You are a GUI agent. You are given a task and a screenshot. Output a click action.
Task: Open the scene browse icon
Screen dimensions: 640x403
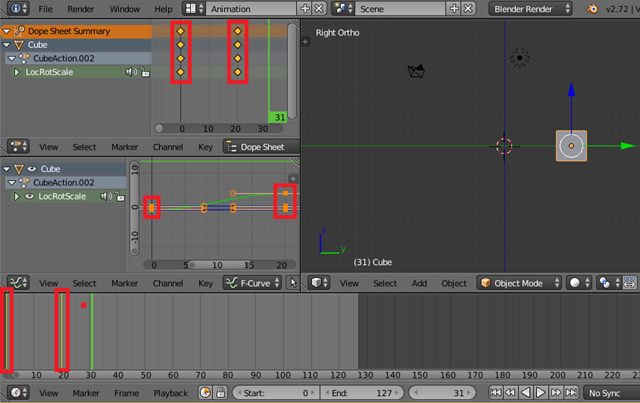pyautogui.click(x=342, y=9)
